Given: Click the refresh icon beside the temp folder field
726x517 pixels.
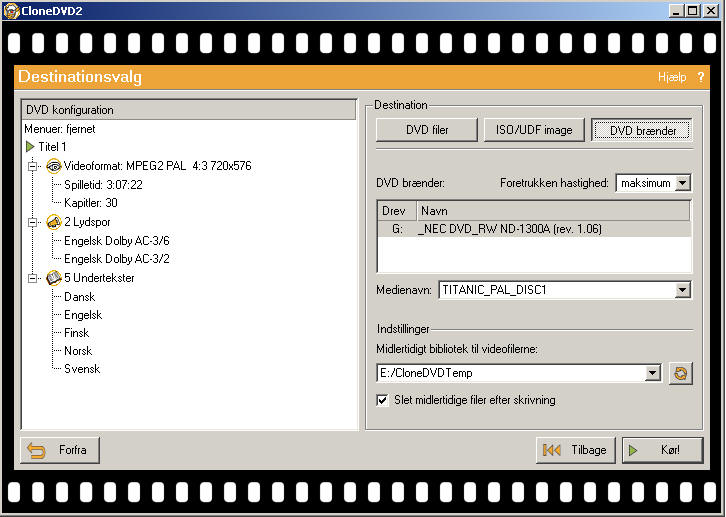Looking at the screenshot, I should click(680, 373).
